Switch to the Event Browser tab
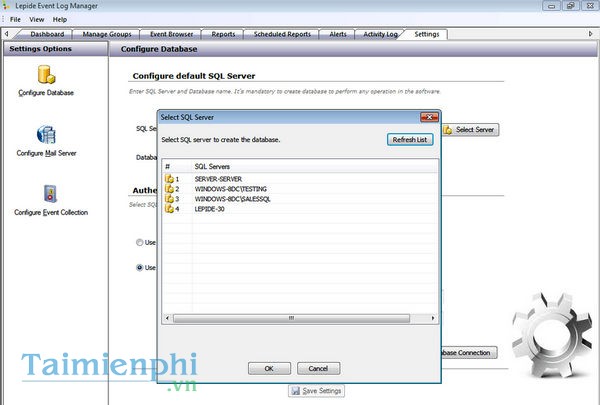Screen dimensions: 600x405 point(171,34)
